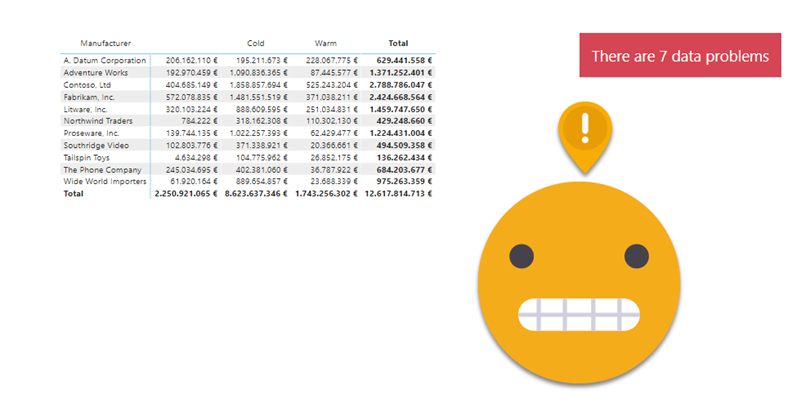The image size is (801, 418).
Task: Click the bold Total column header
Action: coord(398,44)
